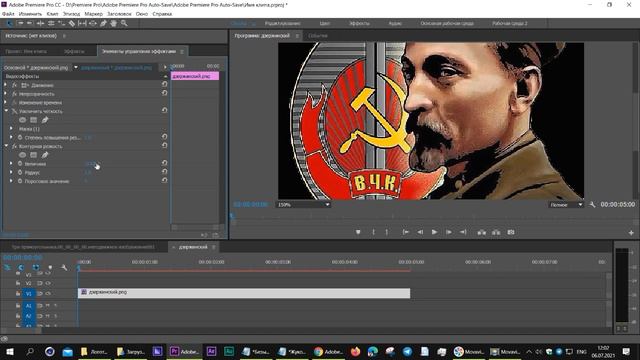Expand Изменение времени effect
The height and width of the screenshot is (360, 640).
coord(6,102)
